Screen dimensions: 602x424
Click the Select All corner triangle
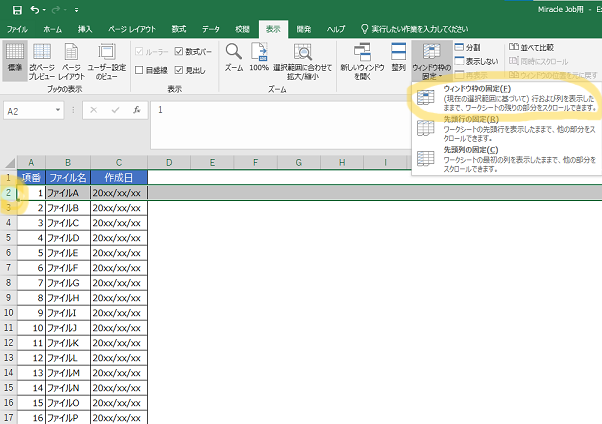tap(9, 163)
